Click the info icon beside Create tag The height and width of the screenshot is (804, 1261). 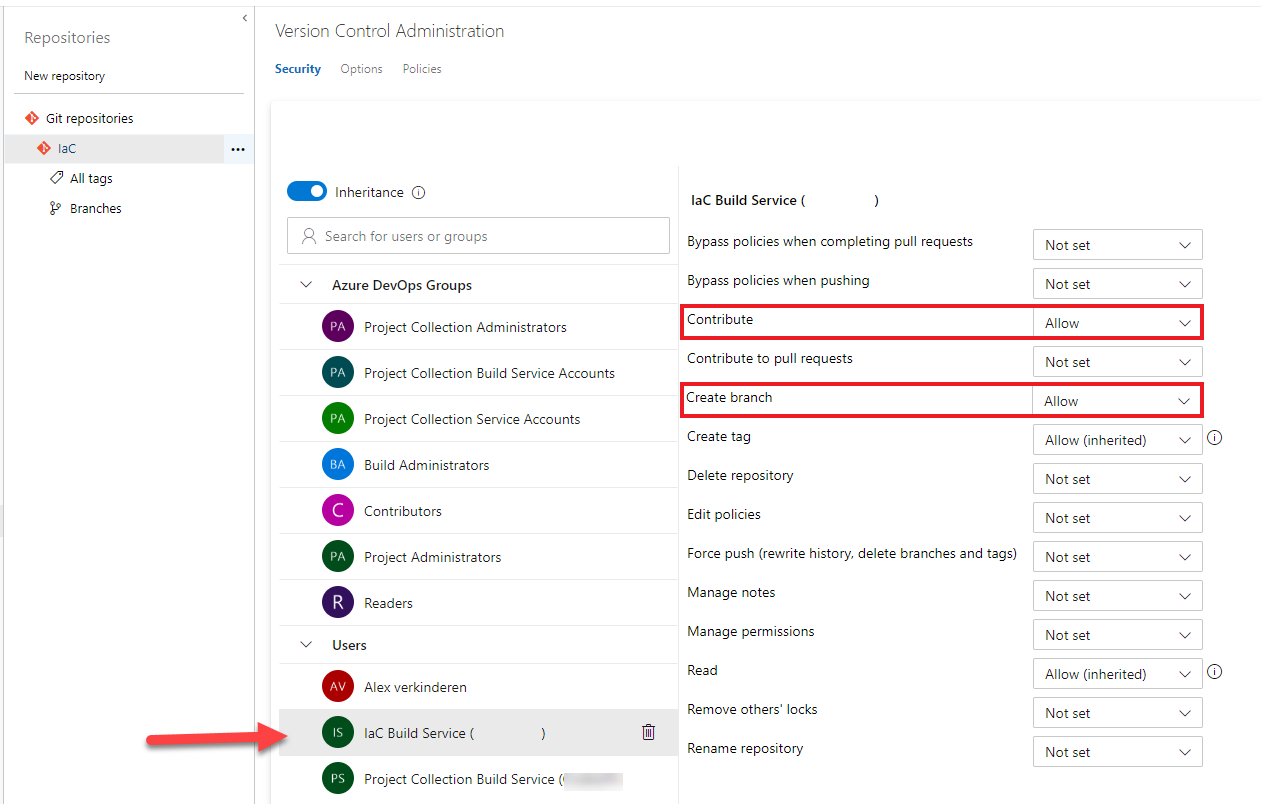[x=1215, y=438]
